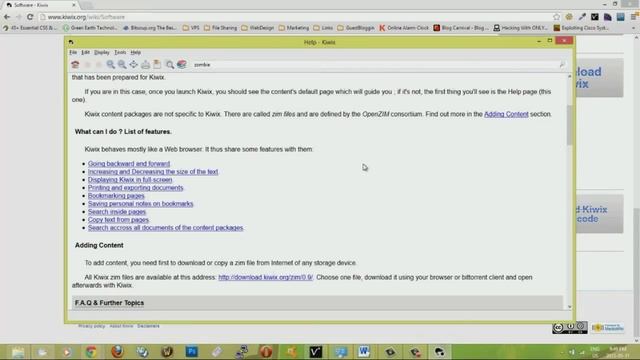Click the search go icon in Kiwix search box

[562, 64]
